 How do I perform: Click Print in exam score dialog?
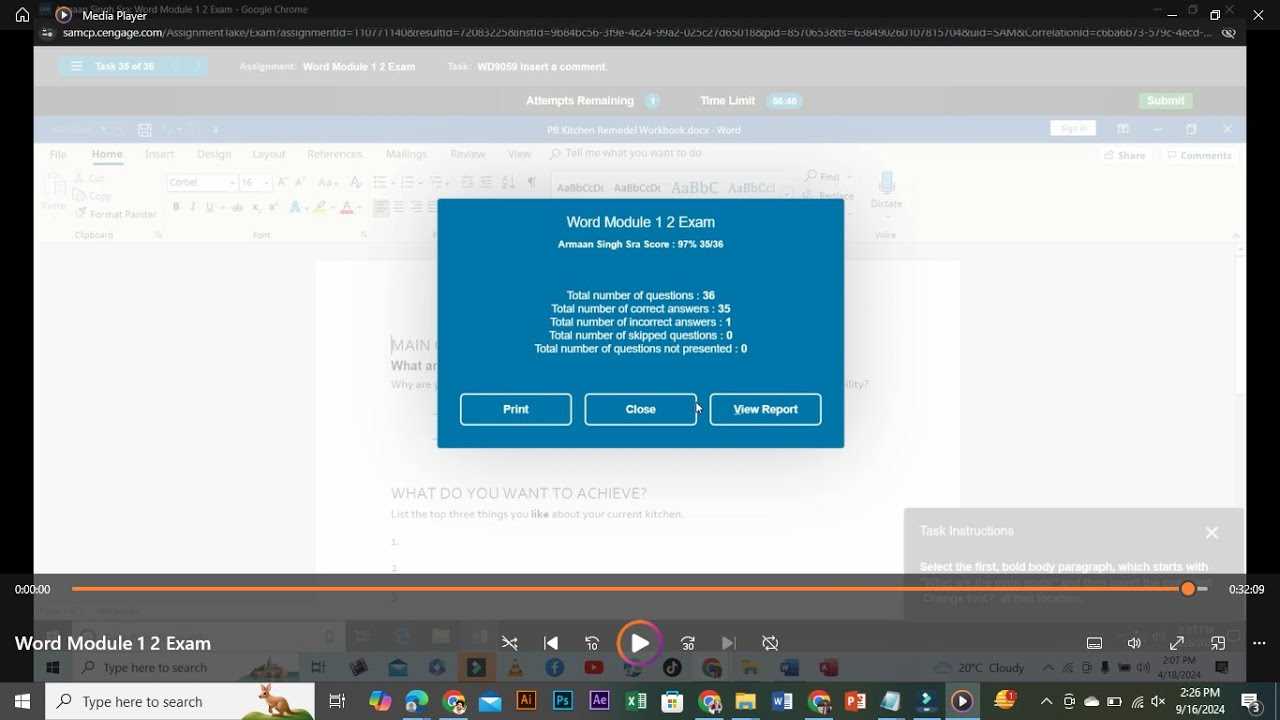[x=516, y=409]
